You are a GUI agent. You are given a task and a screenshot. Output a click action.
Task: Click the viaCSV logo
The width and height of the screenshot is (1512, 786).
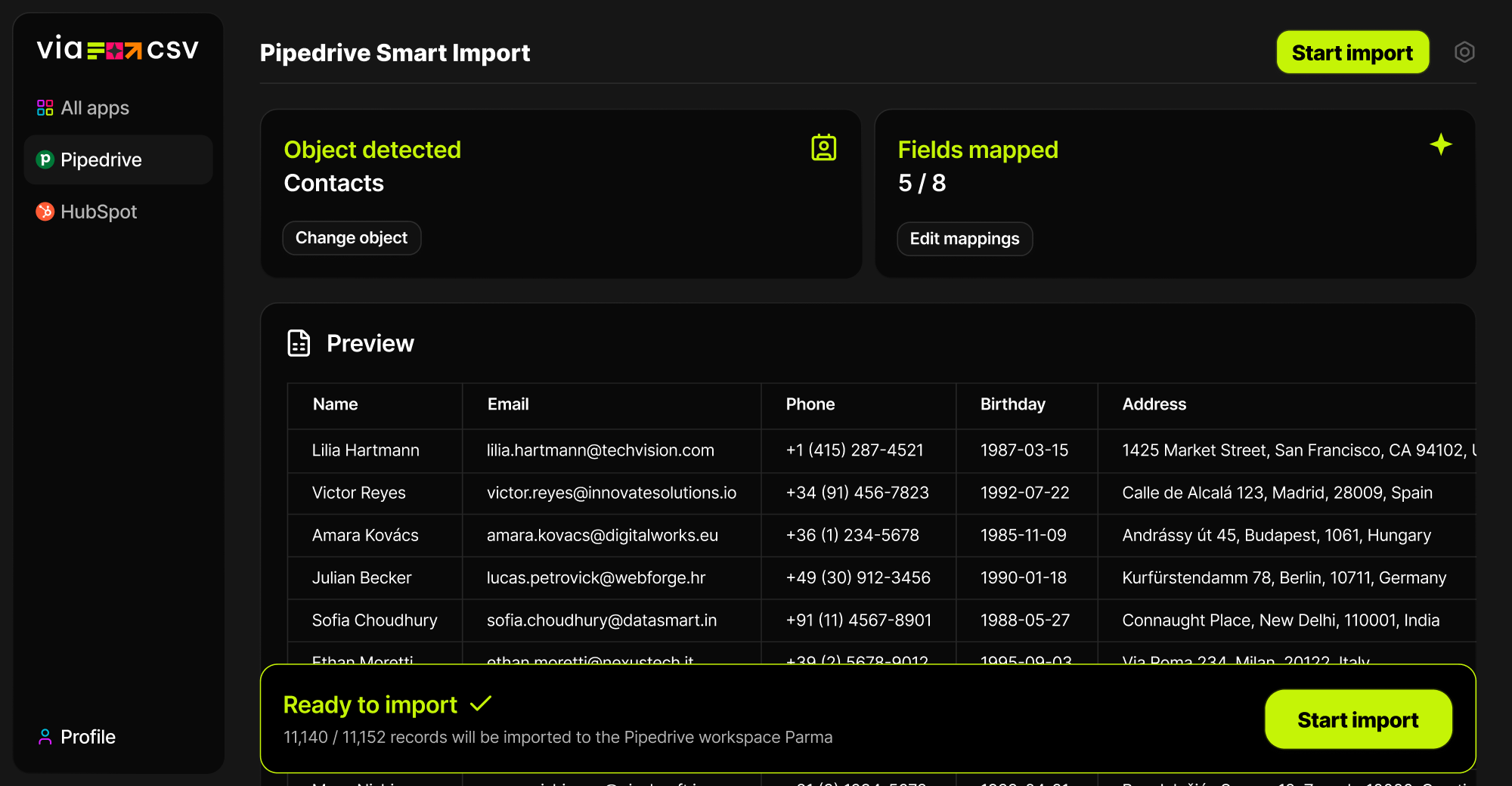coord(118,49)
